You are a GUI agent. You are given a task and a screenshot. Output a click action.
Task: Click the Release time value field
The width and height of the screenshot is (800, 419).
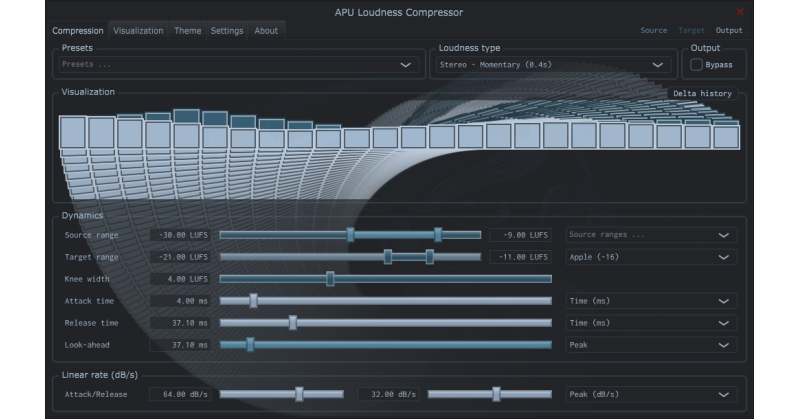(181, 323)
